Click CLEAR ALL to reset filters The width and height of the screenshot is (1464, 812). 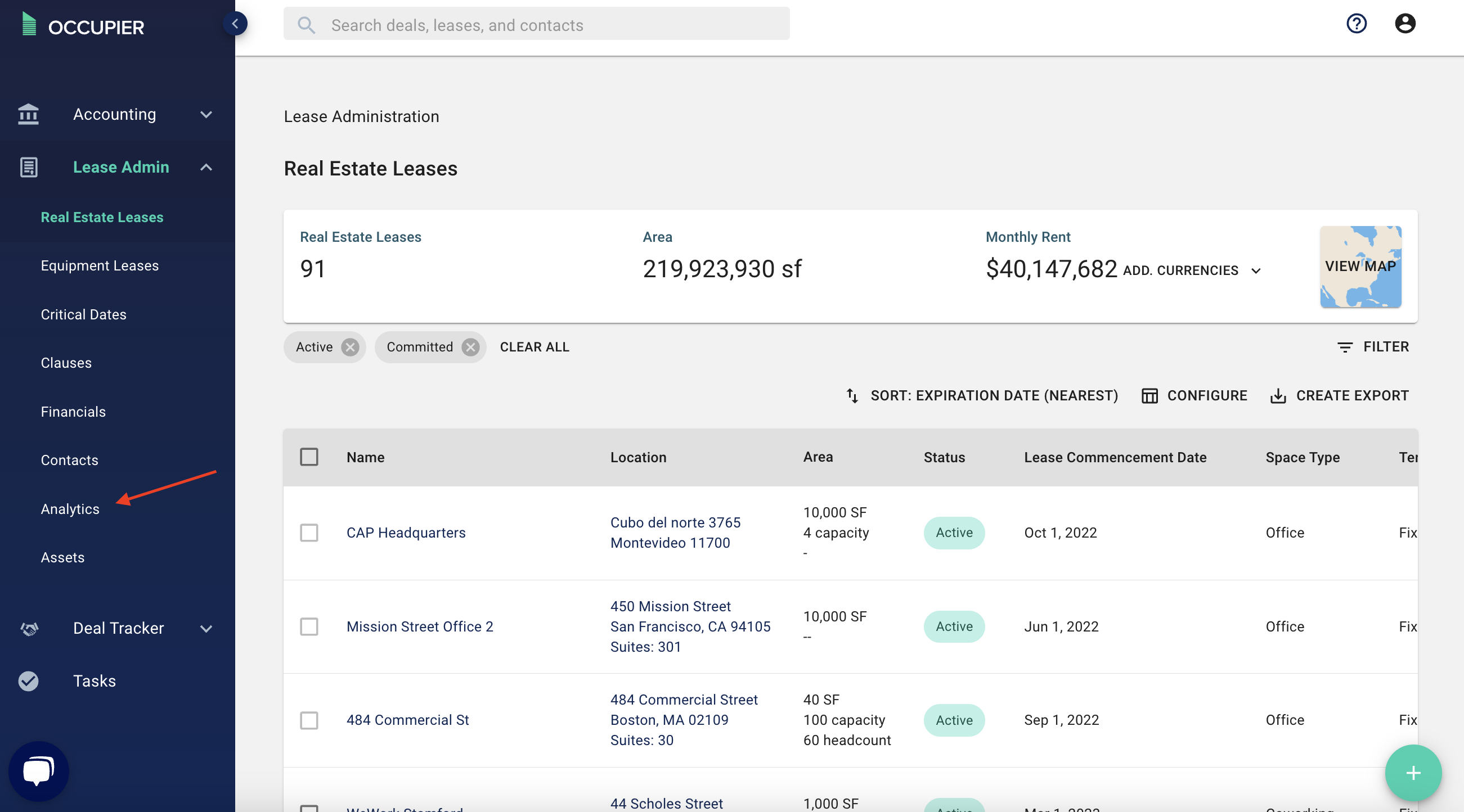point(534,347)
